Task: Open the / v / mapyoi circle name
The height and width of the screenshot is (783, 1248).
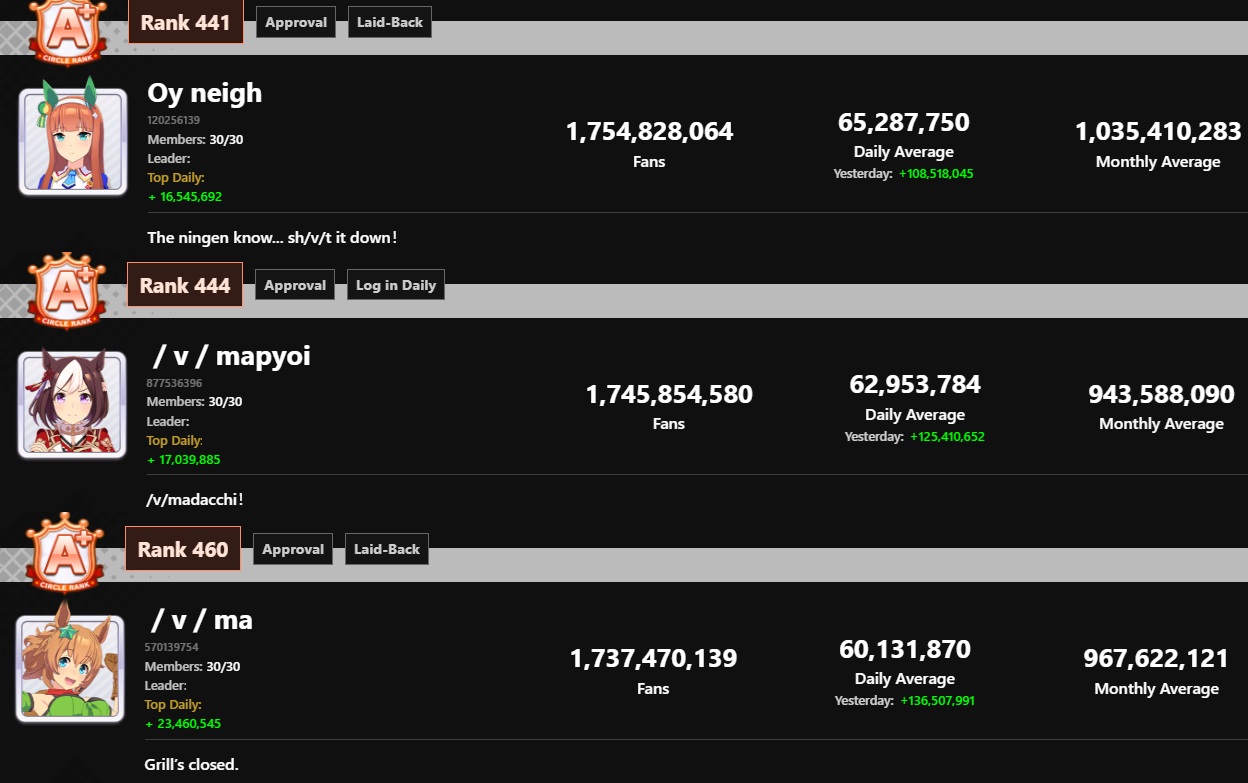Action: [x=232, y=356]
